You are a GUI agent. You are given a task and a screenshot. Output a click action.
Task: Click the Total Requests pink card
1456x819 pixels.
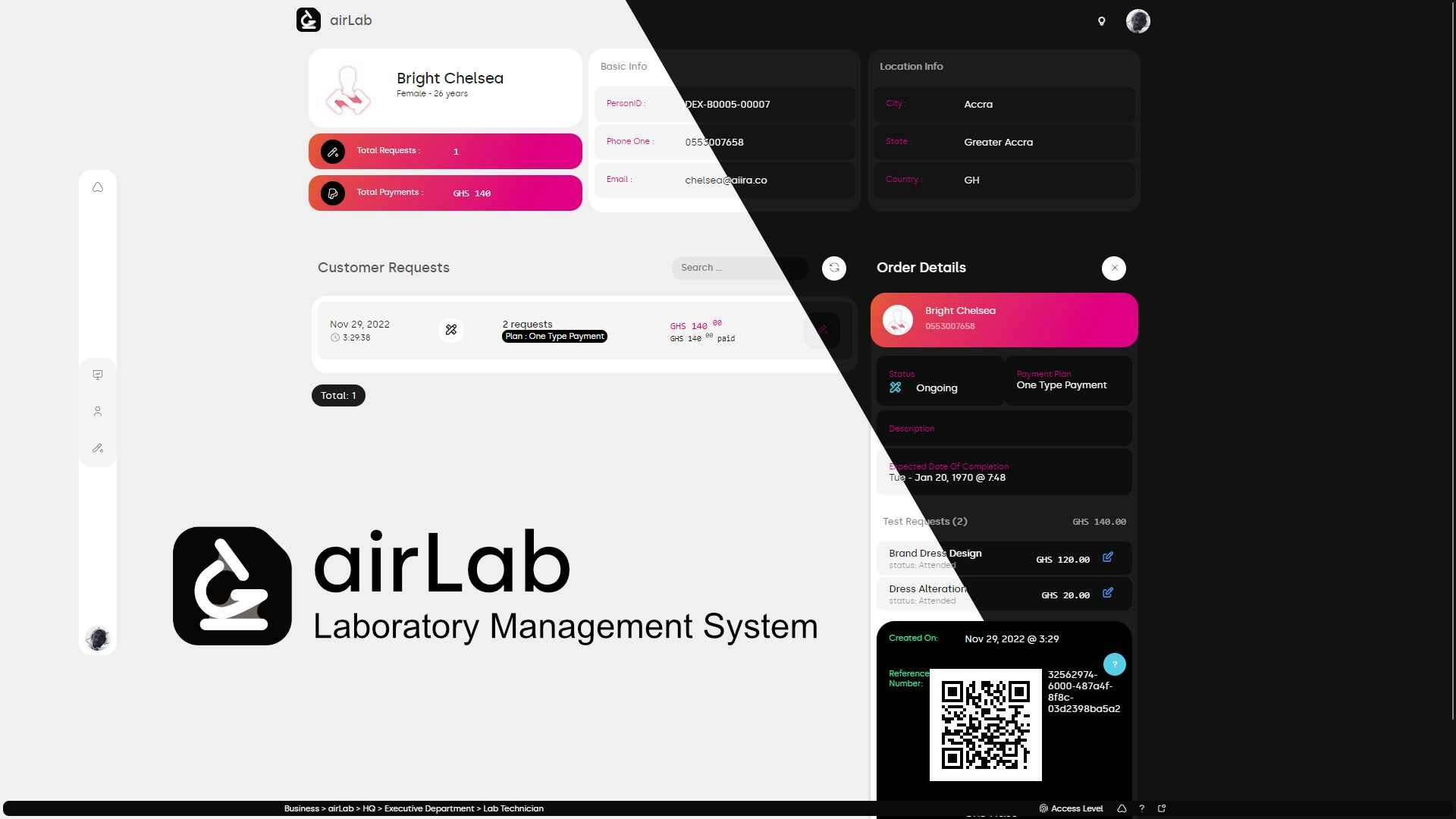445,152
